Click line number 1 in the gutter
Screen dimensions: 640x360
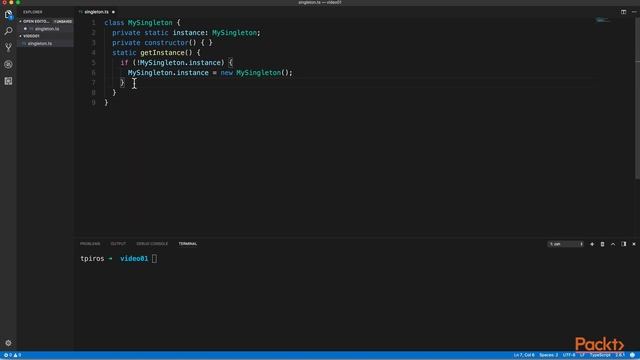[93, 23]
